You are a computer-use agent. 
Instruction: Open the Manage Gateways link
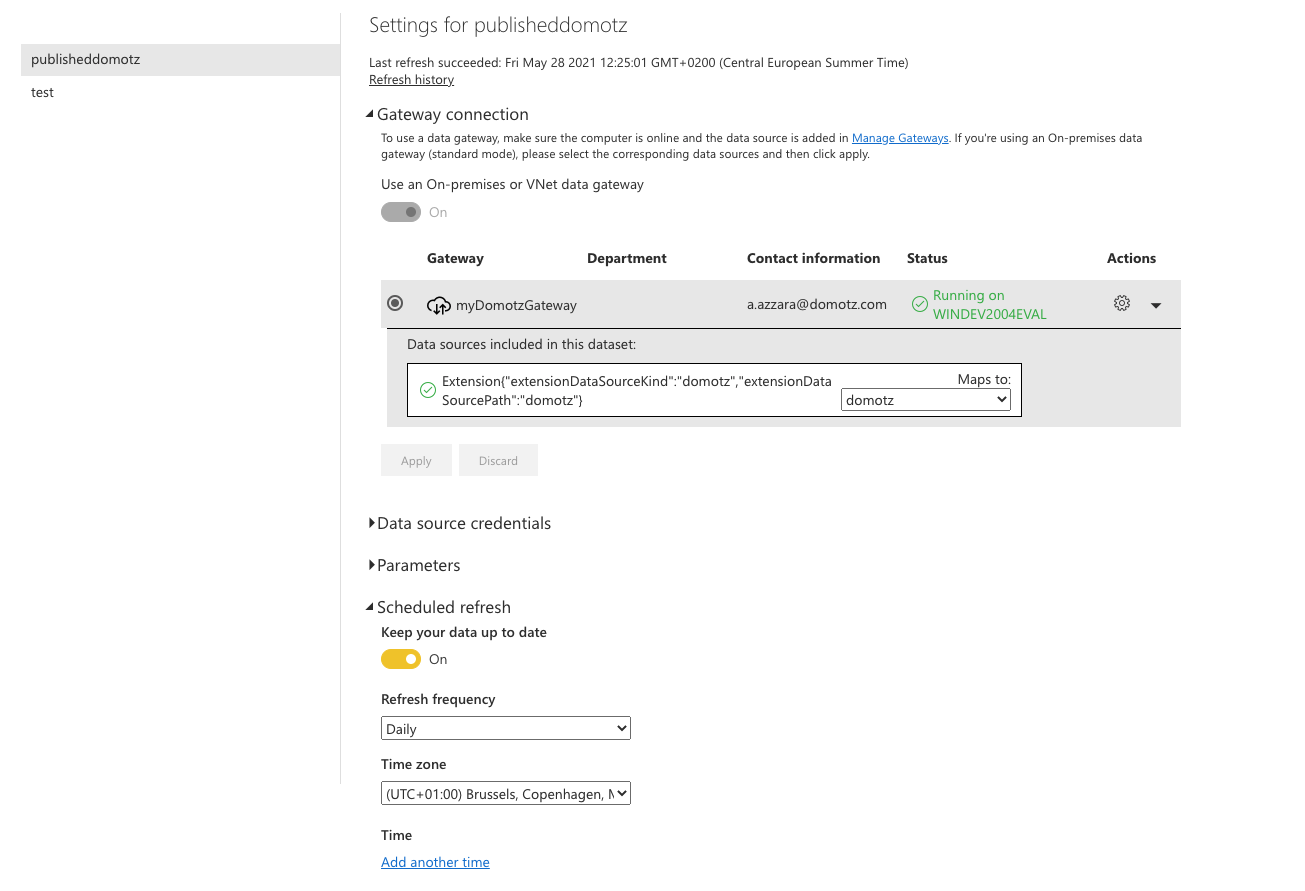pyautogui.click(x=900, y=138)
